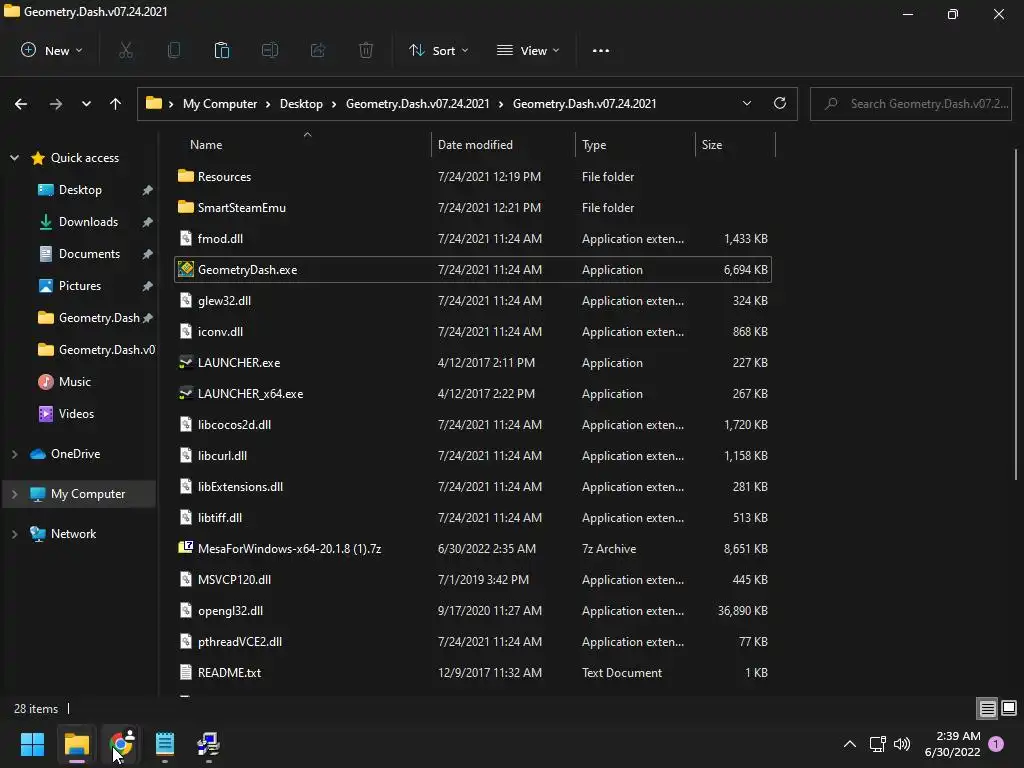Expand the Network tree node
1024x768 pixels.
14,534
